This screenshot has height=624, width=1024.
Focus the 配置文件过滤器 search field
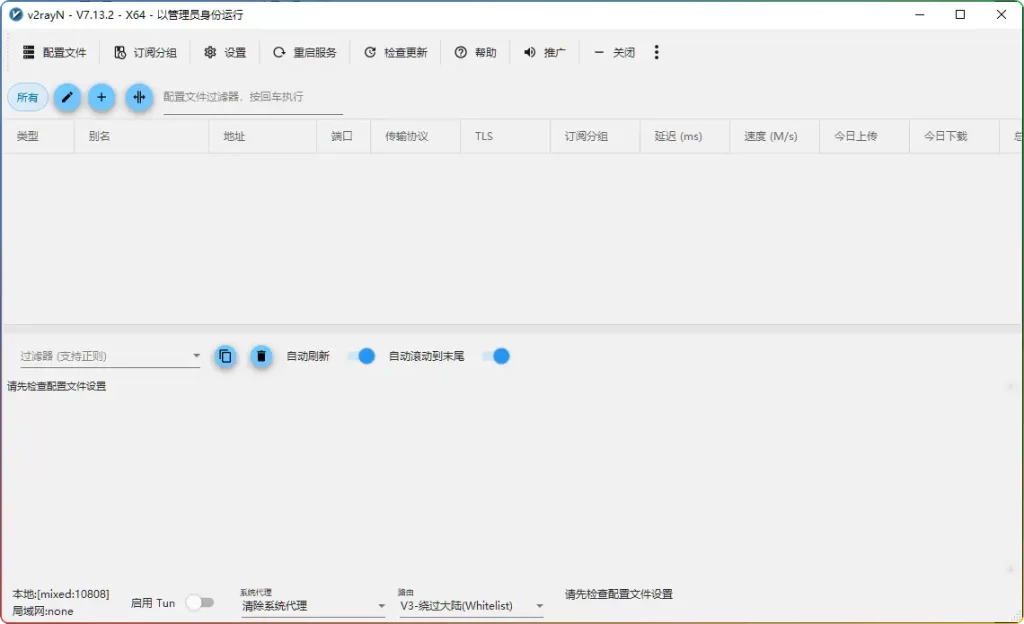click(x=253, y=97)
